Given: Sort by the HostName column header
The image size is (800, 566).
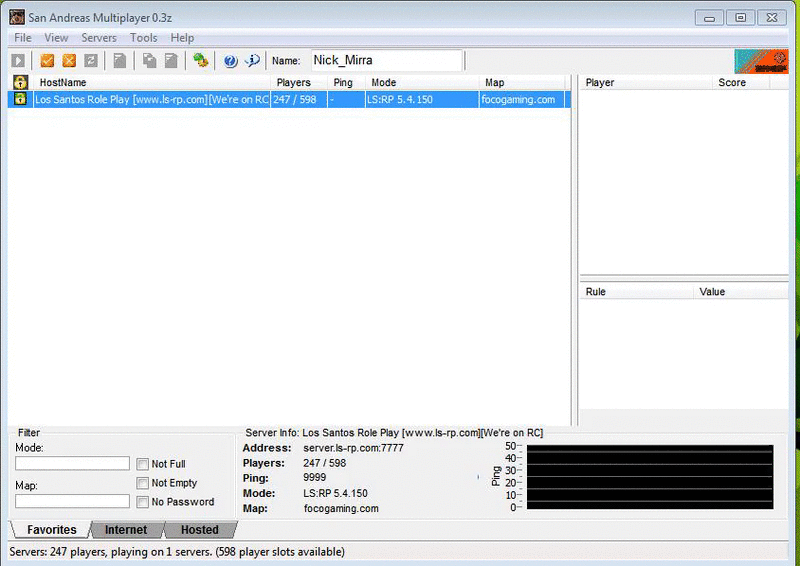Looking at the screenshot, I should coord(152,82).
